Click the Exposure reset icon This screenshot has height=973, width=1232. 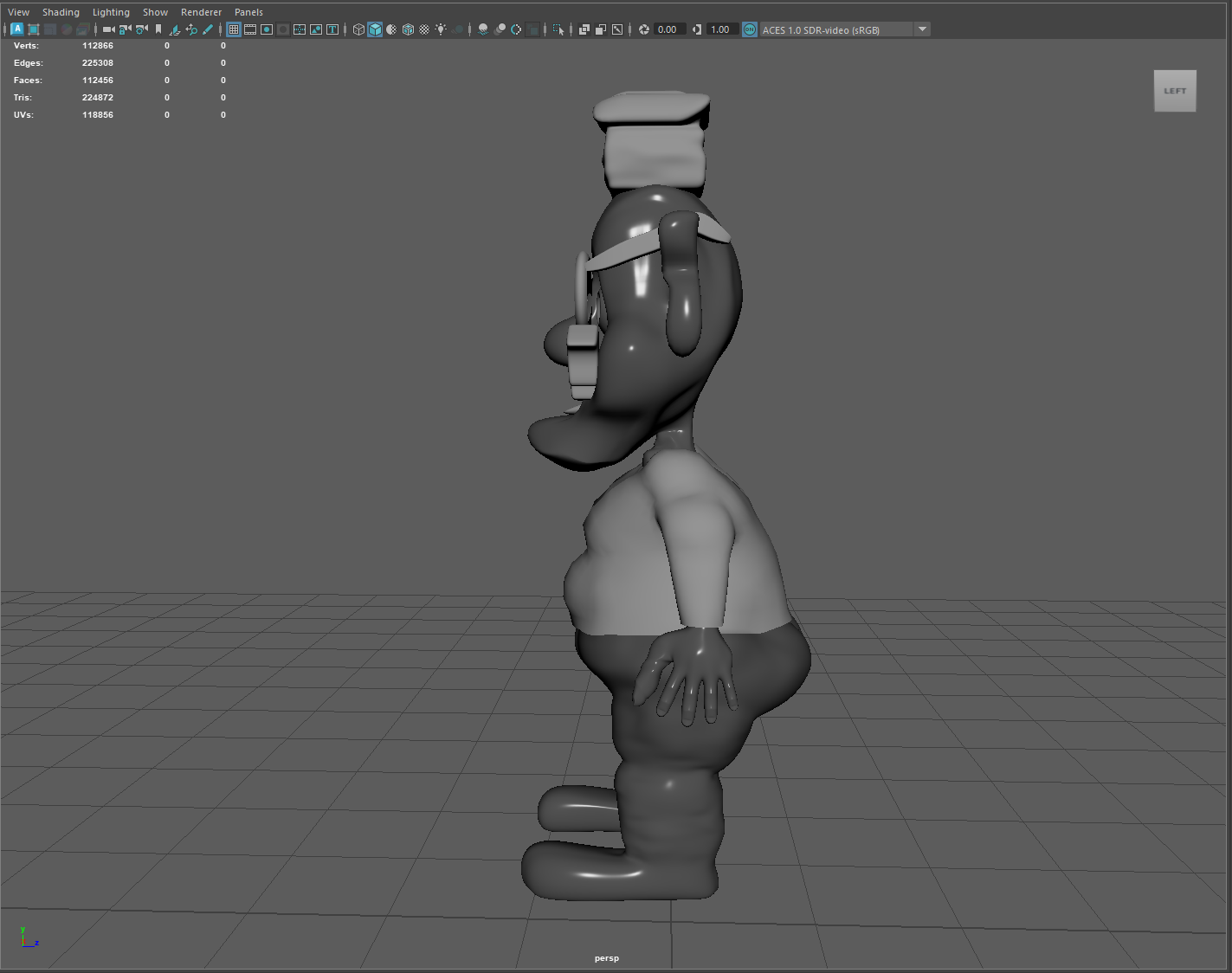pos(643,29)
